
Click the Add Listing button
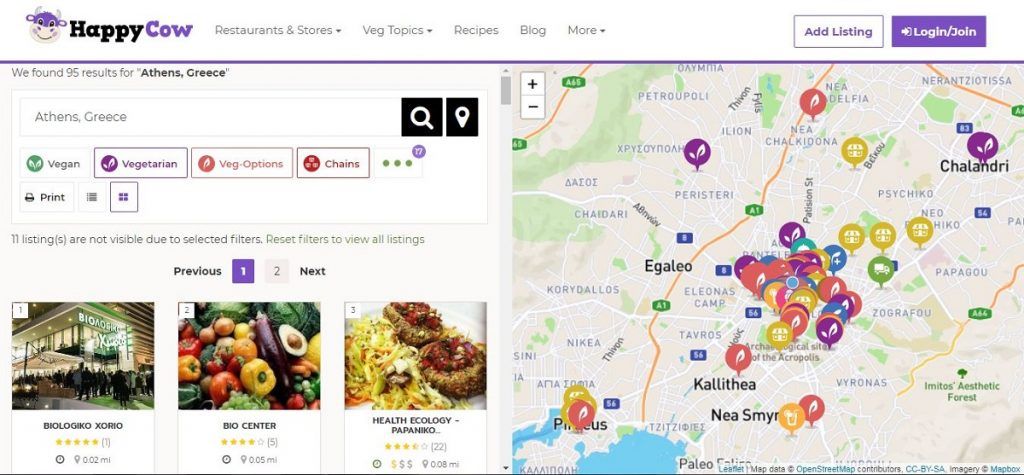pyautogui.click(x=838, y=31)
